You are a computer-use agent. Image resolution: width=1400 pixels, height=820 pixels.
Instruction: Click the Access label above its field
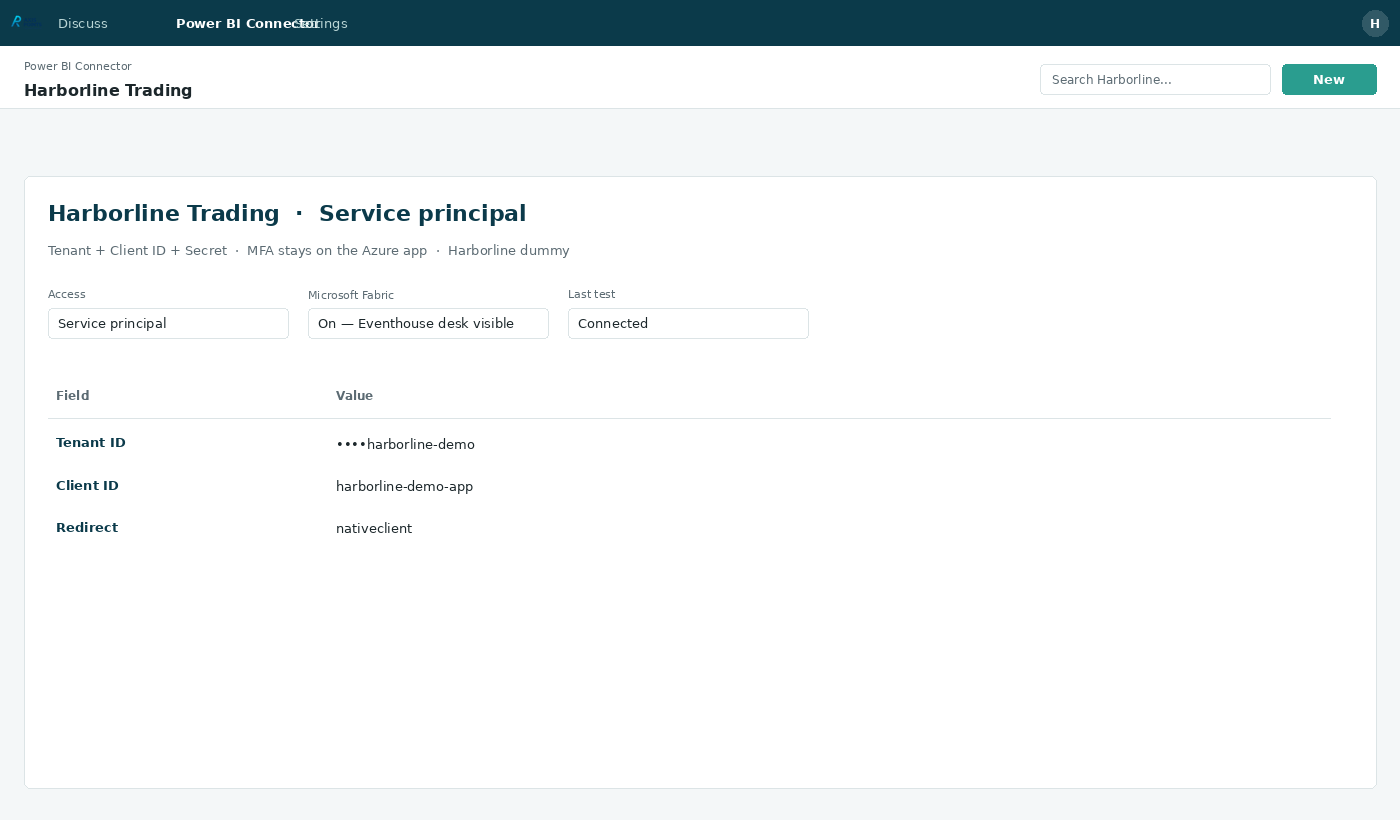[67, 294]
